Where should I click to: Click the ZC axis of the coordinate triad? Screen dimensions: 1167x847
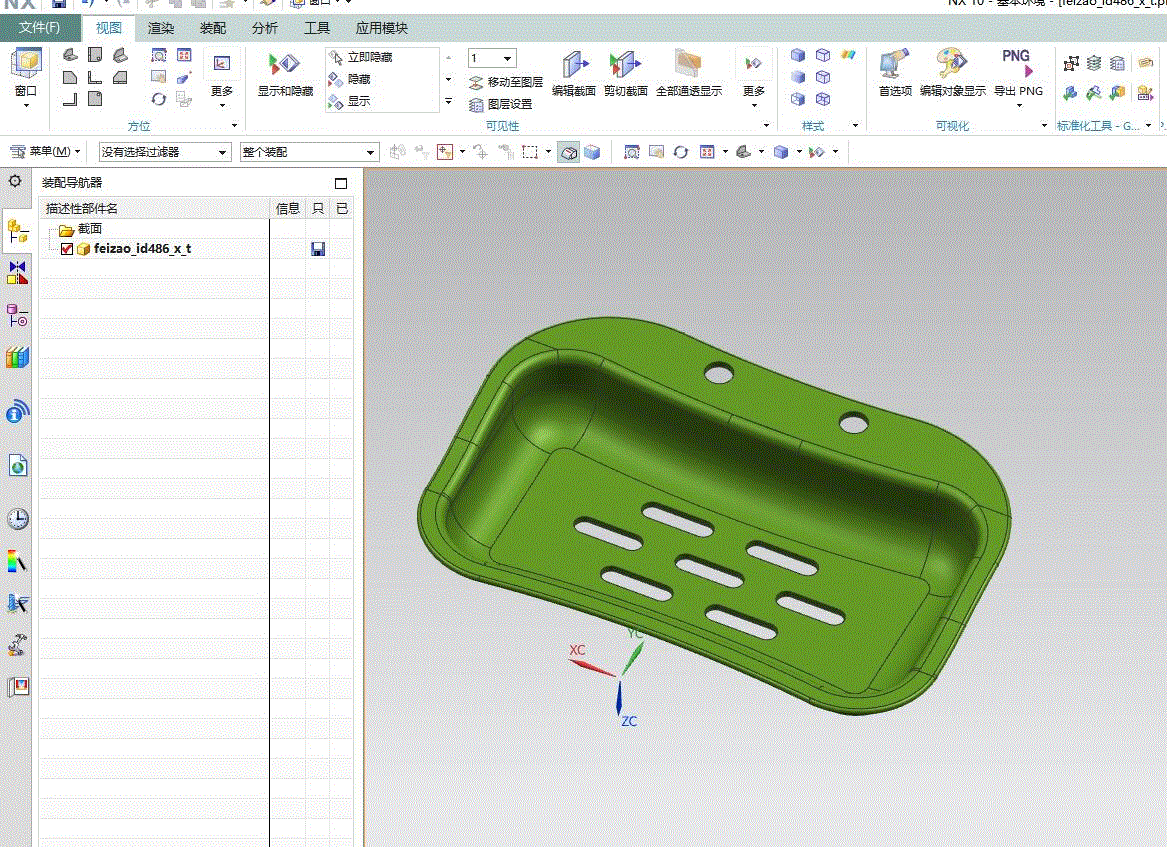(618, 698)
